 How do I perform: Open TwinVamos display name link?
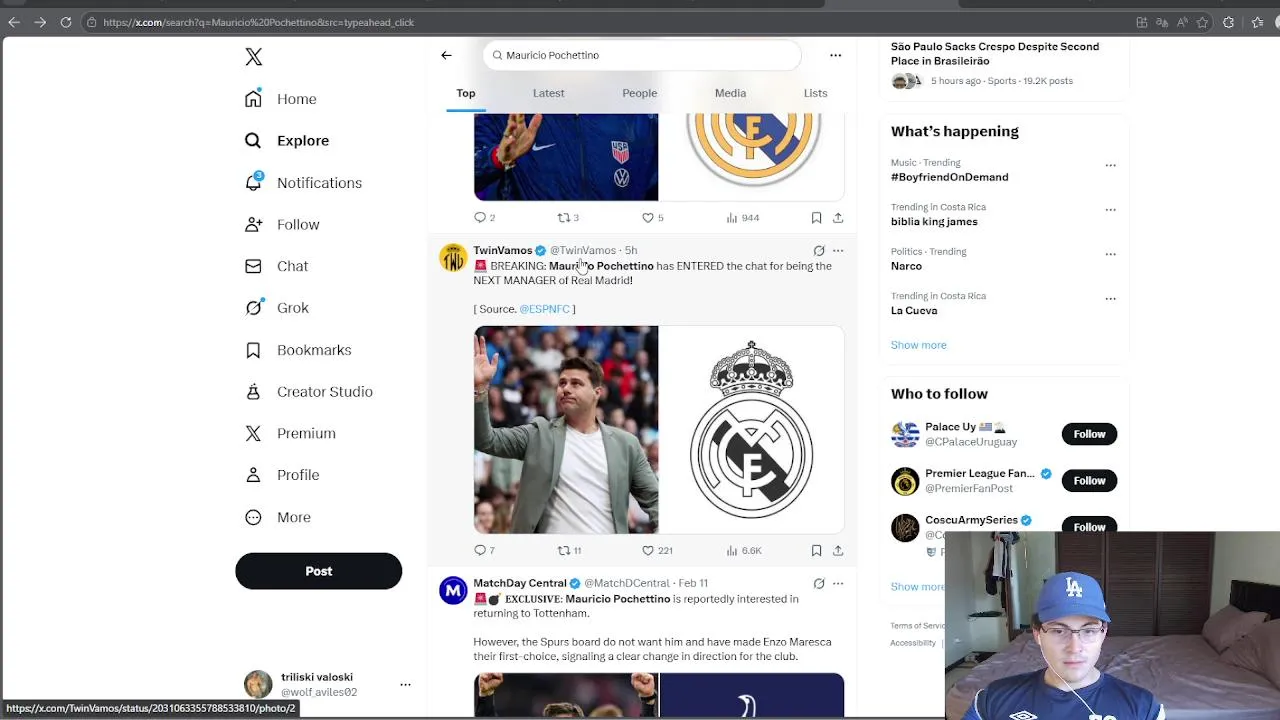502,250
